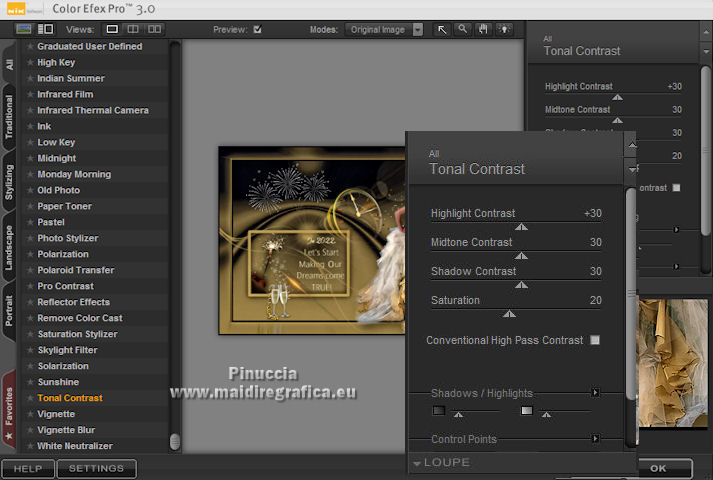Image resolution: width=713 pixels, height=480 pixels.
Task: Toggle the favorite star for Indian Summer
Action: pos(30,78)
